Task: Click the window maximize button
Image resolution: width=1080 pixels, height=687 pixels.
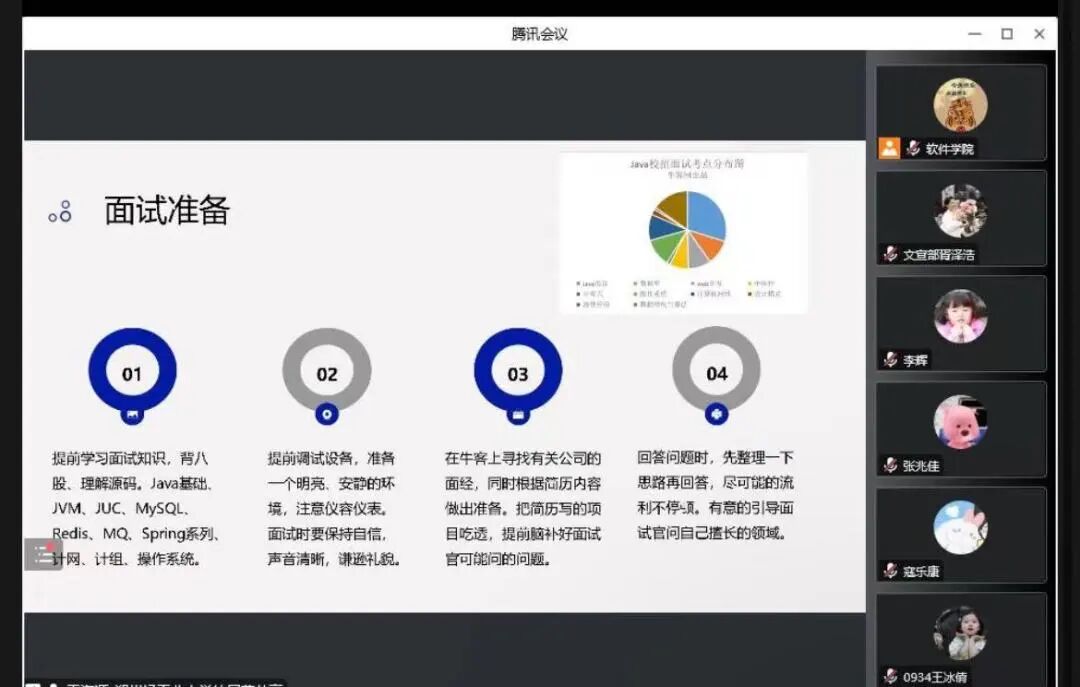Action: pyautogui.click(x=1007, y=33)
